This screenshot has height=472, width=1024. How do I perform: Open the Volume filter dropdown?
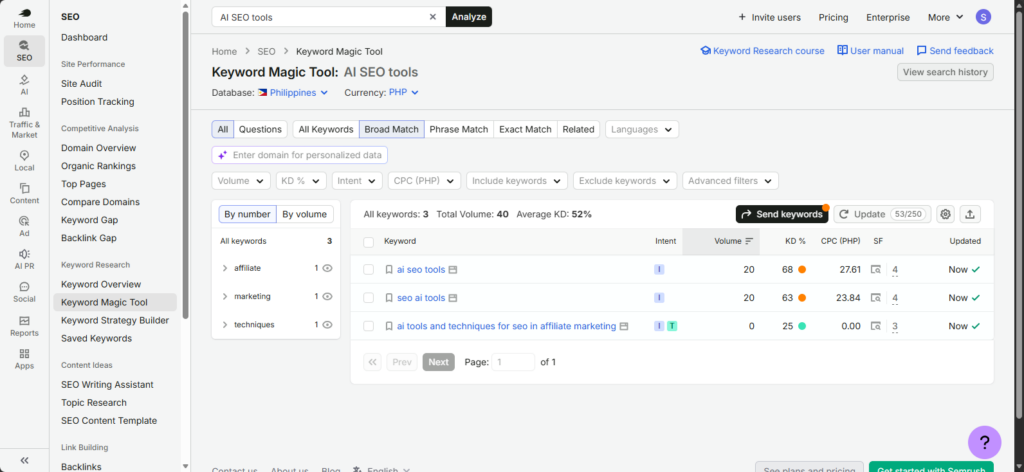tap(241, 181)
